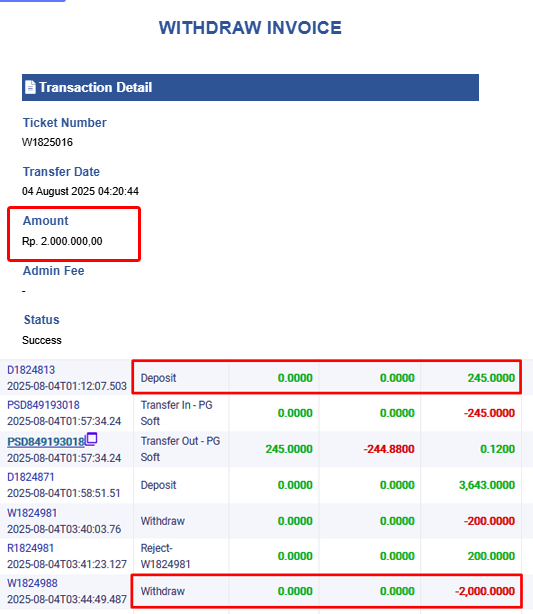Select the Success status text
The image size is (533, 614).
pos(42,340)
